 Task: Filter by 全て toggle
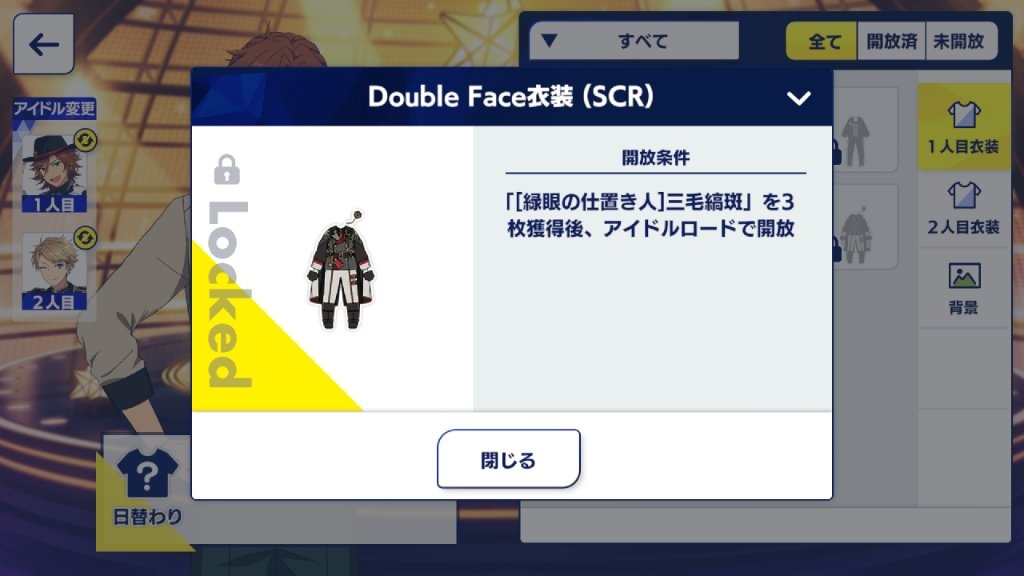[822, 41]
